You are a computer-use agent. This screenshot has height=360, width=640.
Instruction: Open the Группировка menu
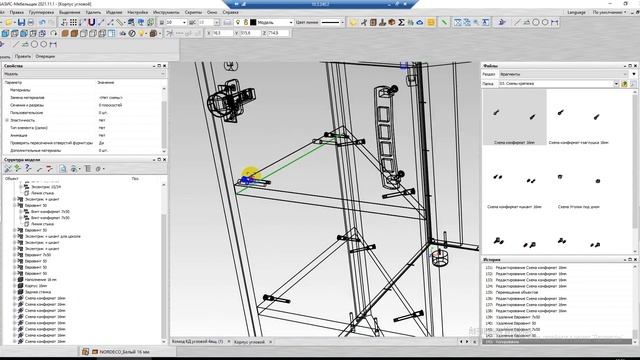pyautogui.click(x=42, y=12)
